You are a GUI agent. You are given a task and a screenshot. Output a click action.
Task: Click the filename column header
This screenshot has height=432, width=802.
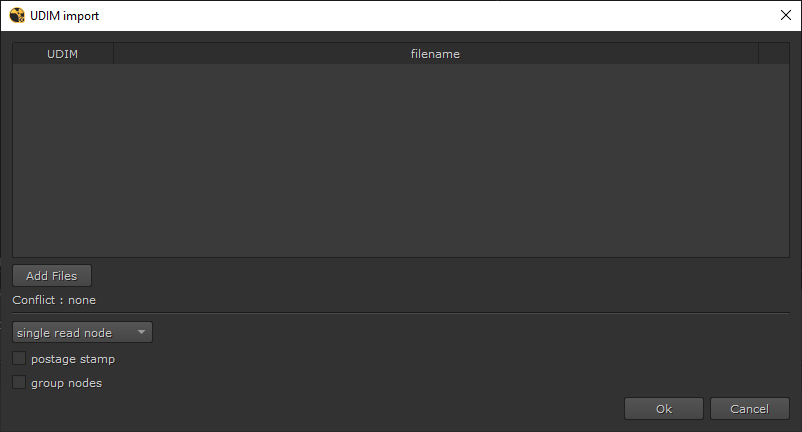point(435,54)
